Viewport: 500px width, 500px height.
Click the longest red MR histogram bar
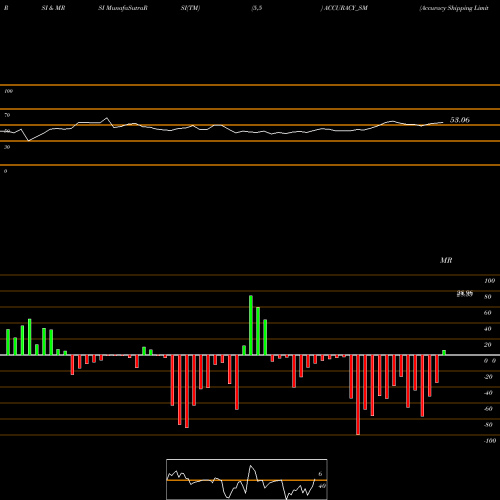pos(358,395)
